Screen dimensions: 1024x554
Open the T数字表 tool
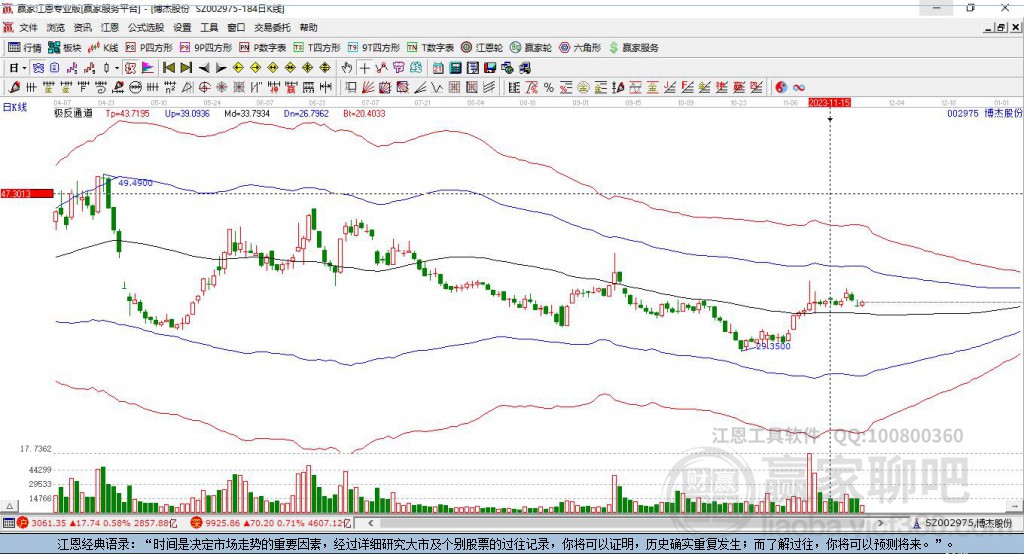coord(430,48)
